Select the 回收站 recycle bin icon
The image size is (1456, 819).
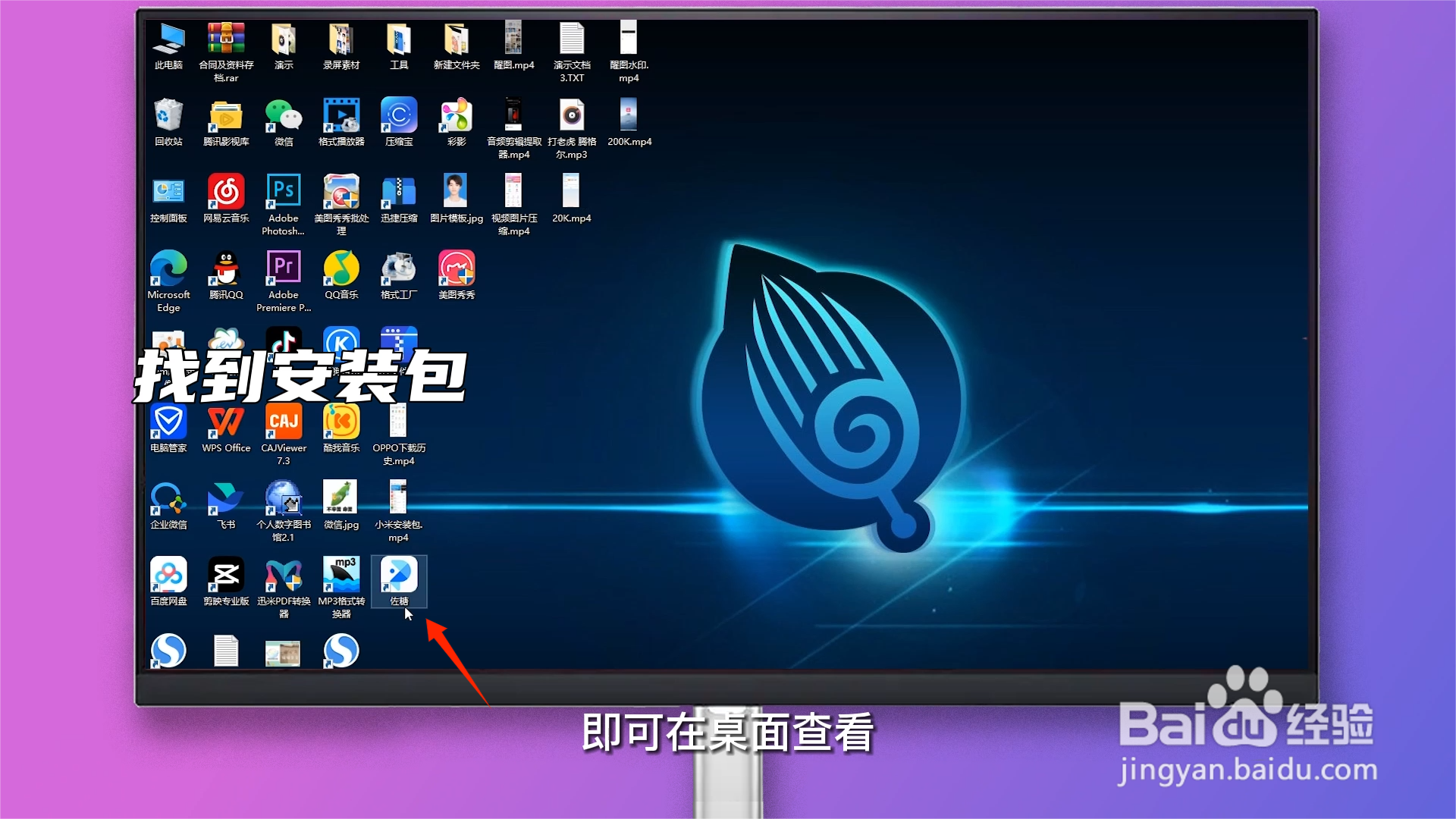(168, 116)
